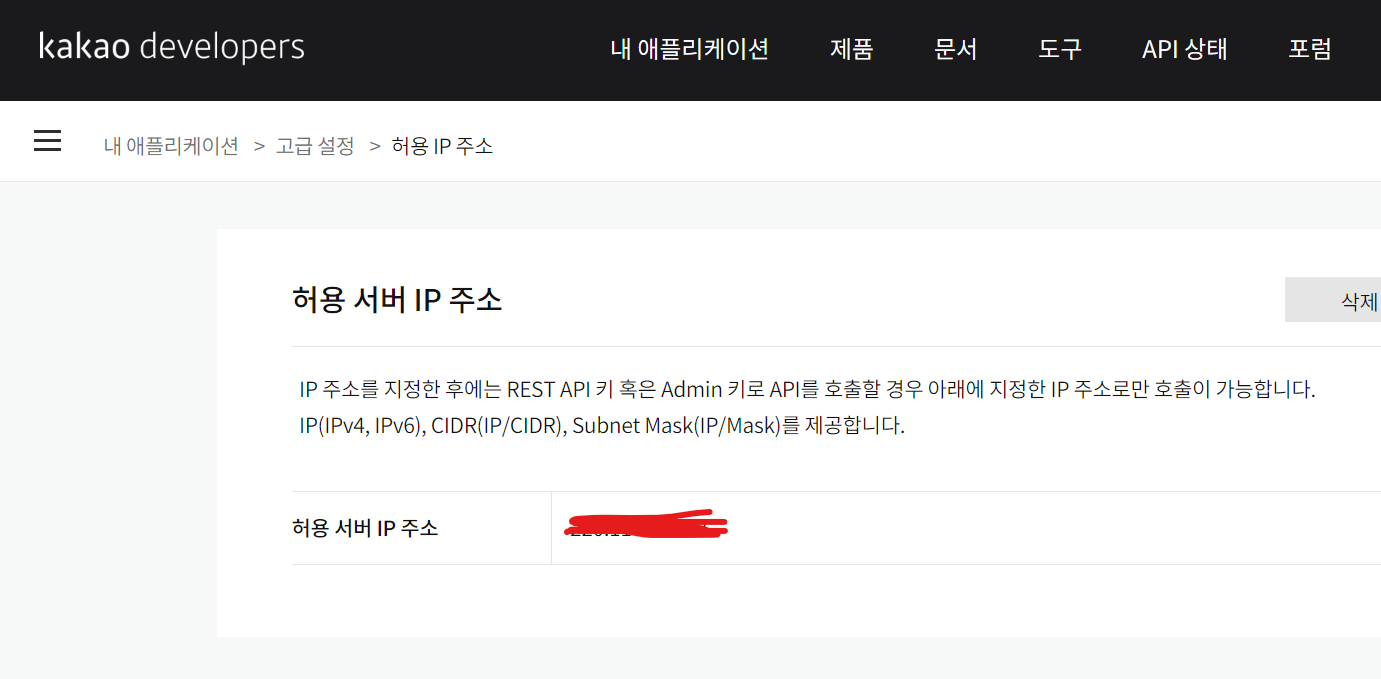
Task: Open the 도구 menu
Action: coord(1059,49)
